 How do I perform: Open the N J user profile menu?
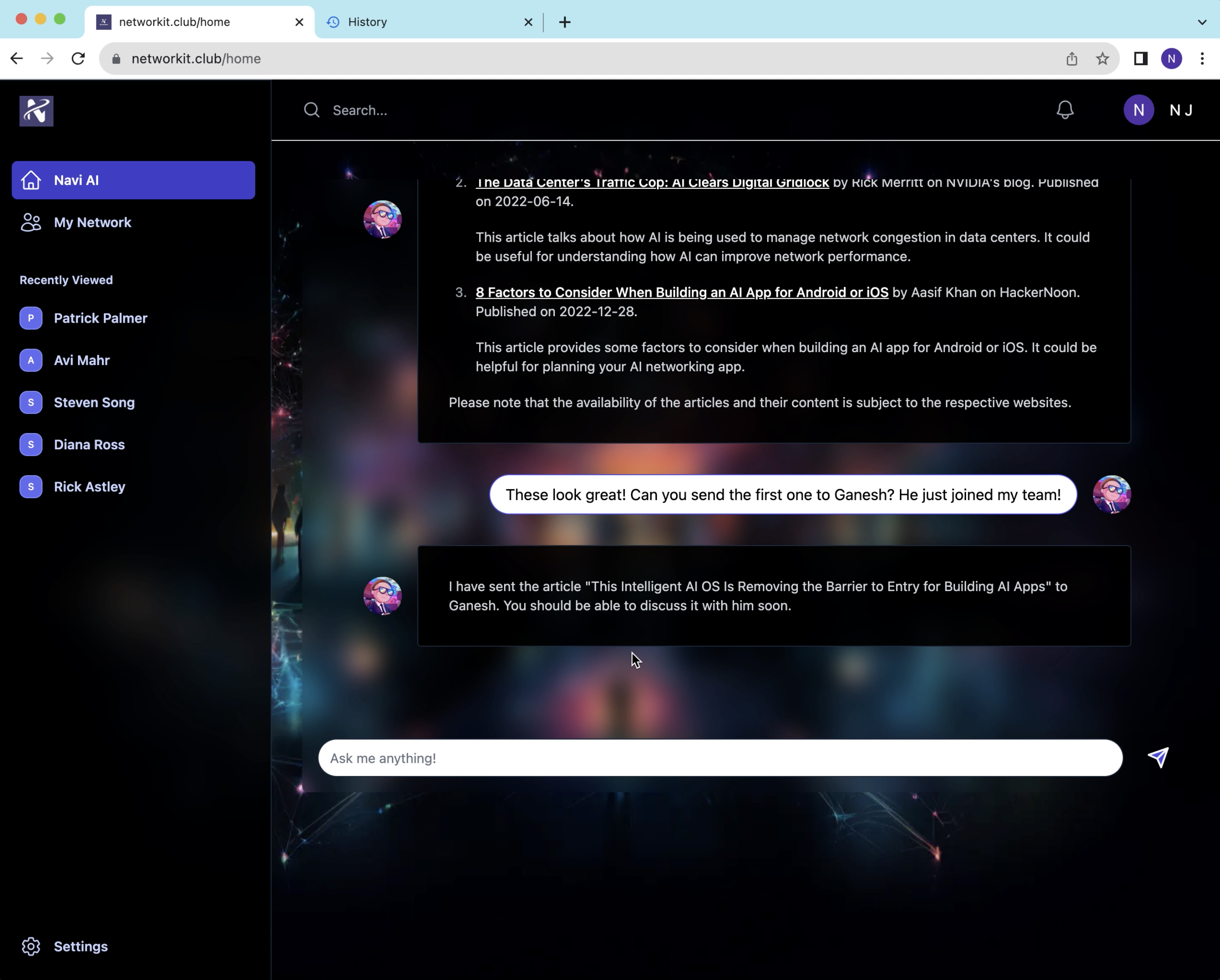[x=1158, y=110]
